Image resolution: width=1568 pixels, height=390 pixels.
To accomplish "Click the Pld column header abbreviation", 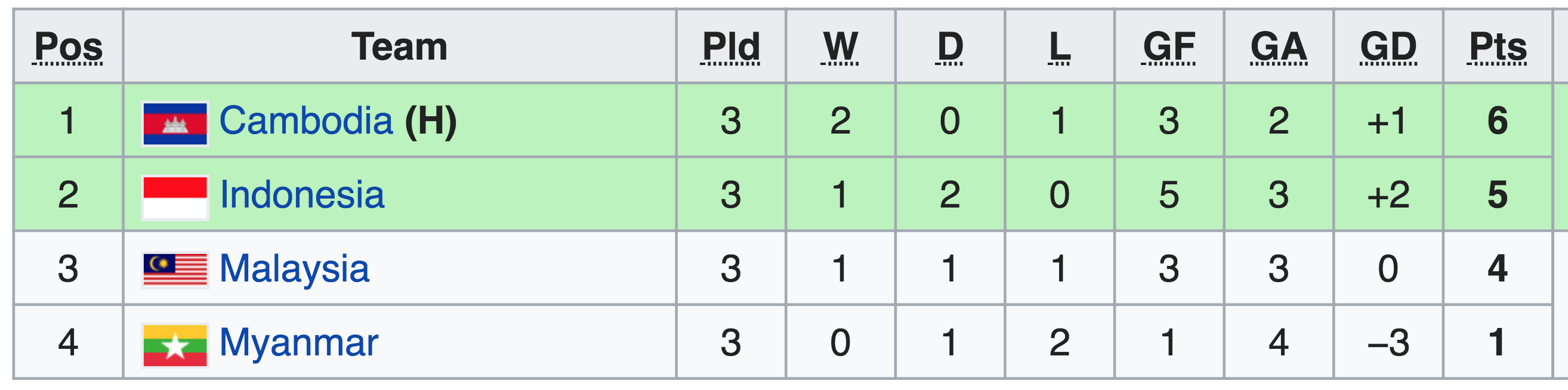I will [731, 47].
